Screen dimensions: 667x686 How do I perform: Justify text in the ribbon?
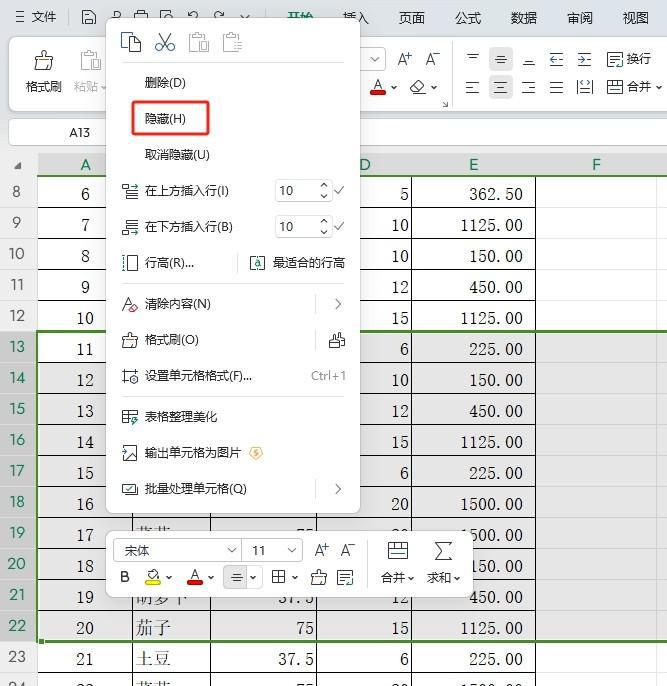pos(556,87)
